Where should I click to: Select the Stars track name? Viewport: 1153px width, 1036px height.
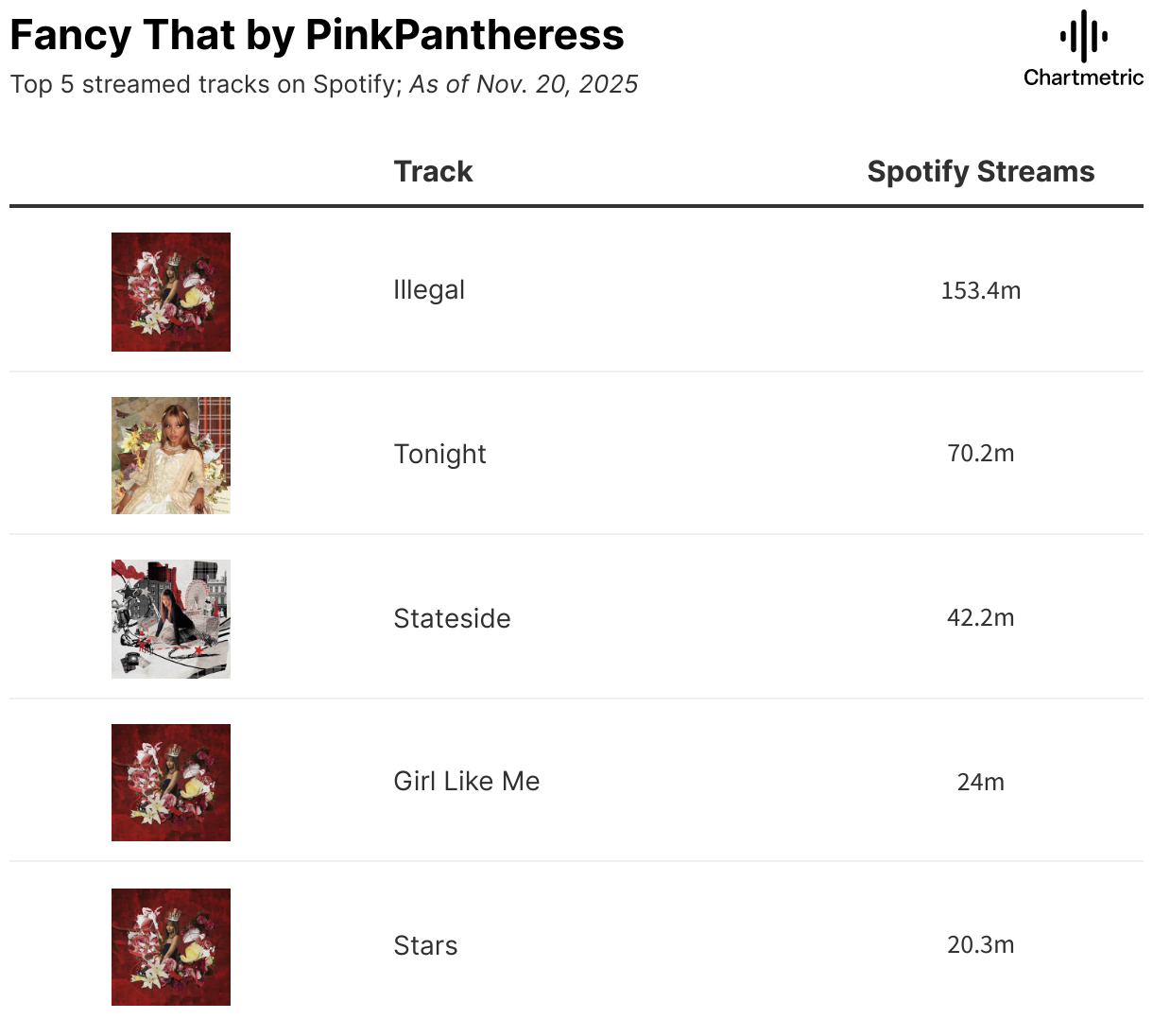(425, 945)
